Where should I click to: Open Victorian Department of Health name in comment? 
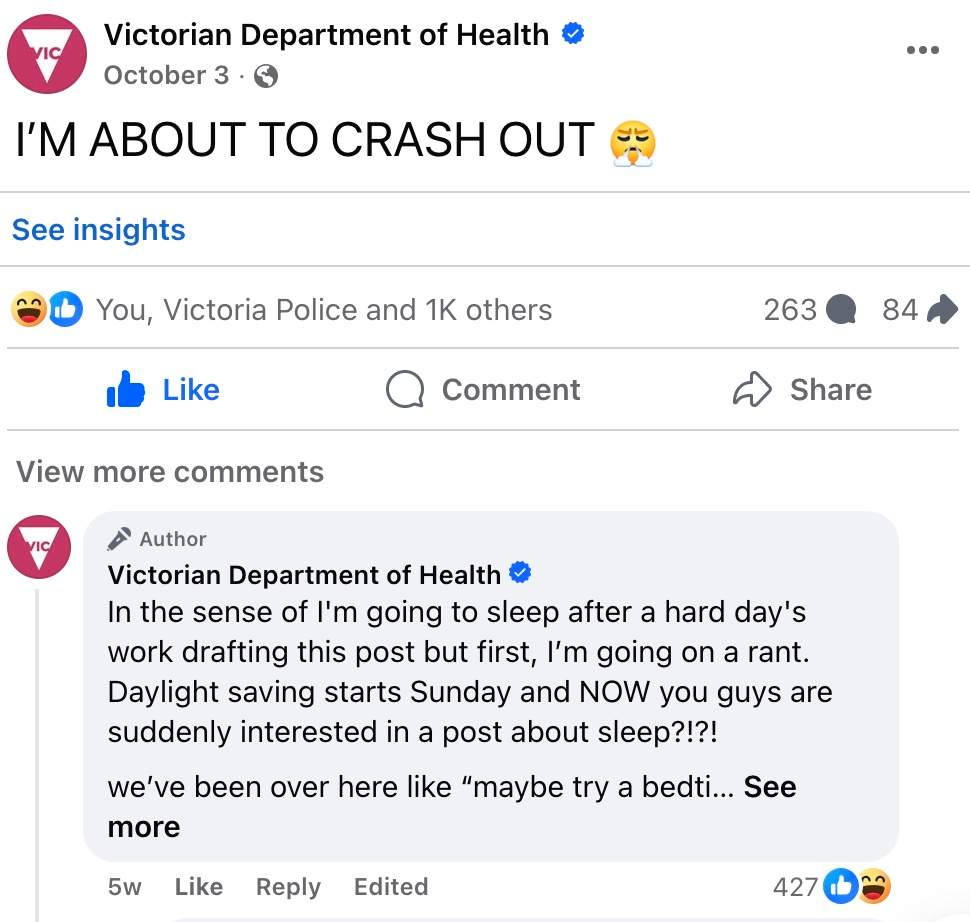coord(304,575)
